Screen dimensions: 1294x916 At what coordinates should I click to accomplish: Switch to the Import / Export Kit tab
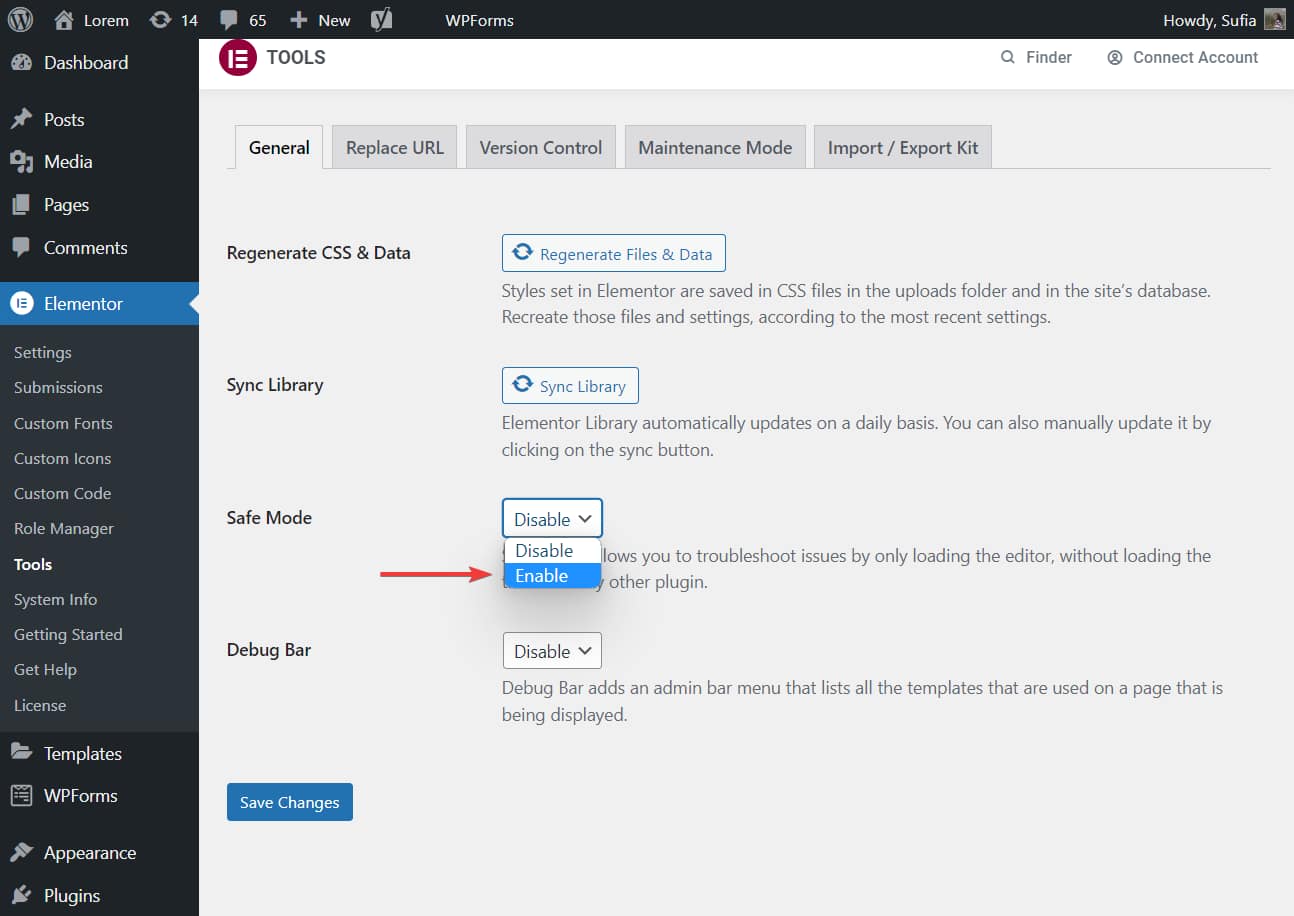(902, 146)
